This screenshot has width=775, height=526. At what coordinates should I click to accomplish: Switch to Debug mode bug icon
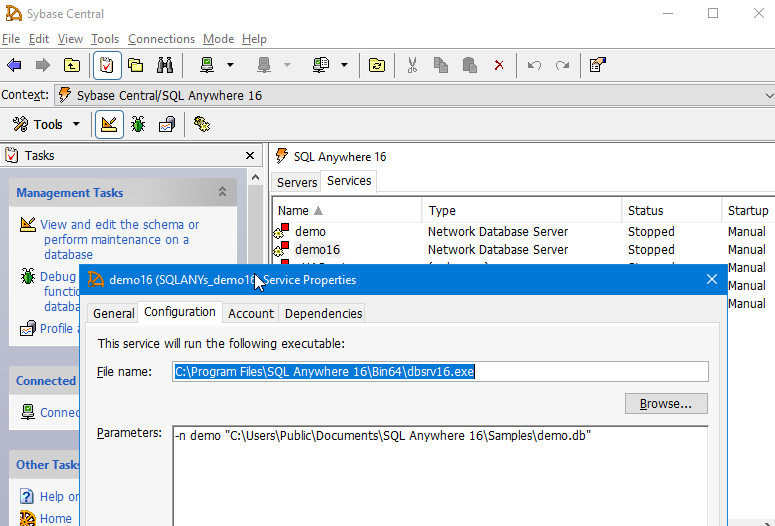click(x=138, y=124)
